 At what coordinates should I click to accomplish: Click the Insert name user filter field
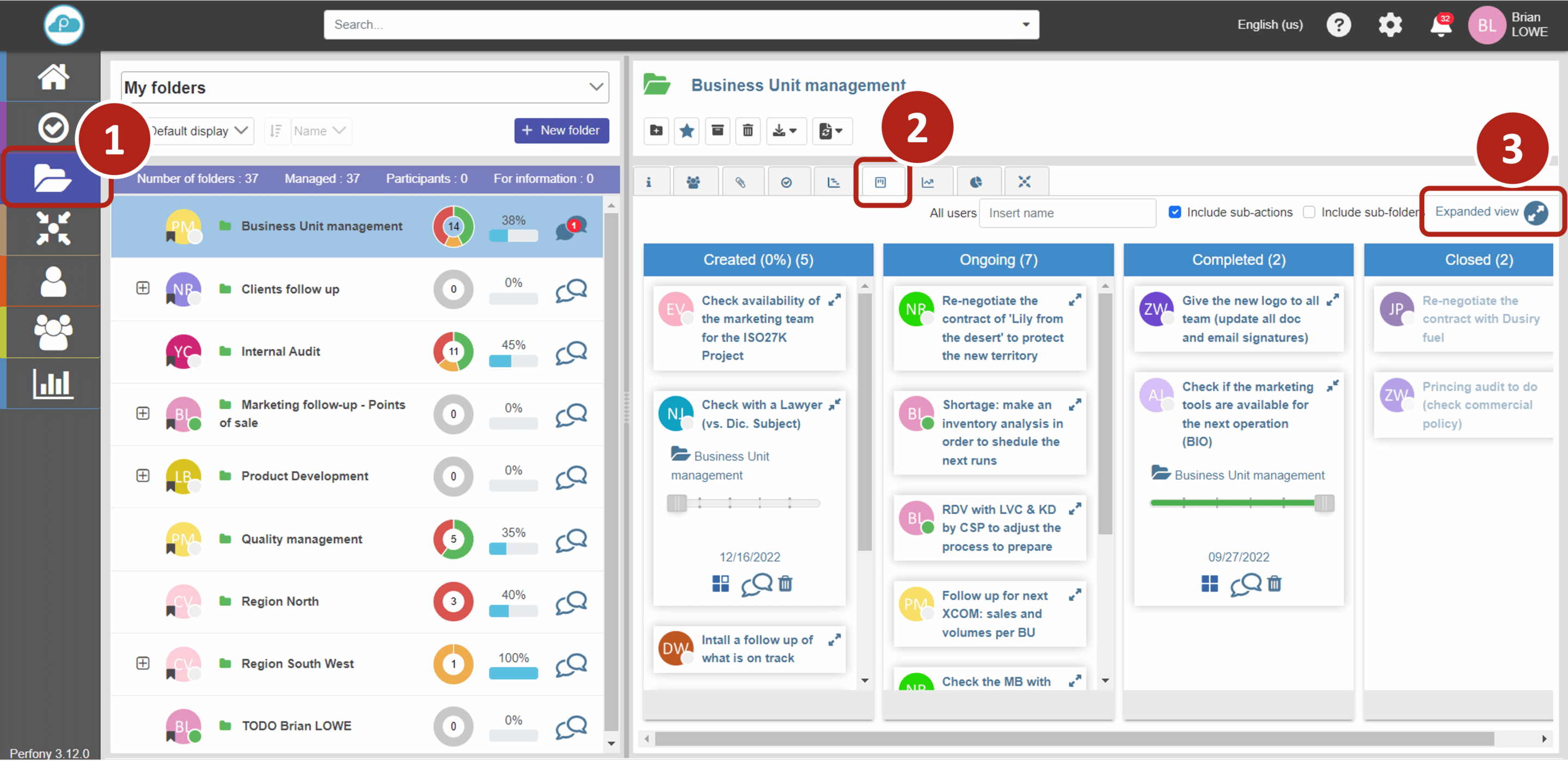pos(1067,213)
